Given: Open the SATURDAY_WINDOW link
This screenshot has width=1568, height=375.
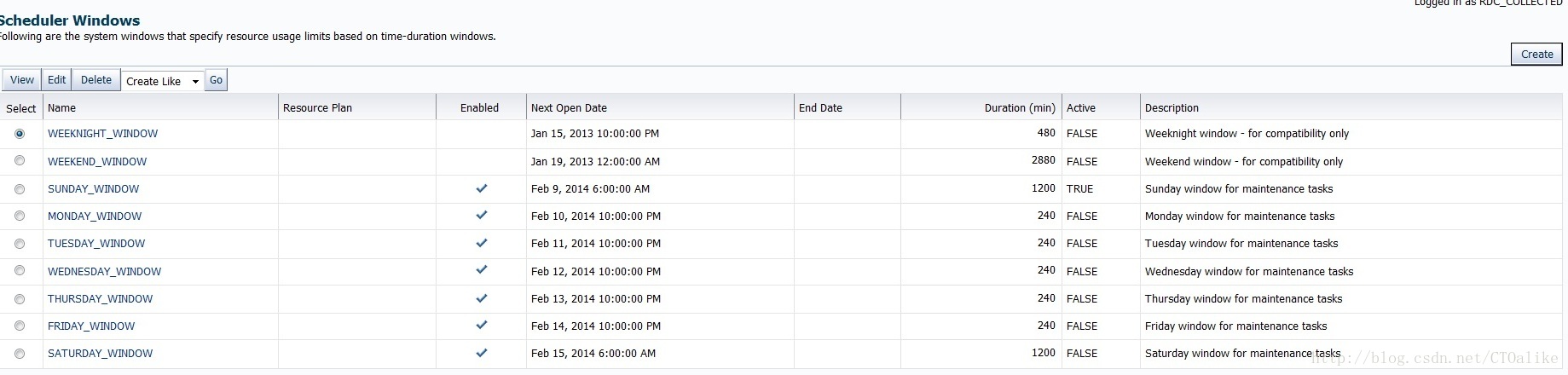Looking at the screenshot, I should 100,354.
